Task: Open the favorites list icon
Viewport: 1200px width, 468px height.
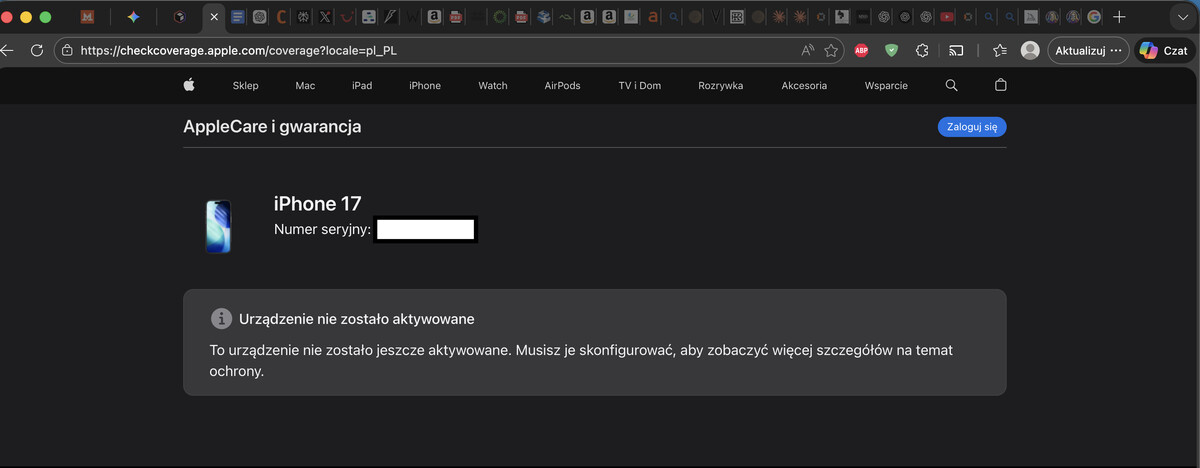Action: tap(999, 50)
